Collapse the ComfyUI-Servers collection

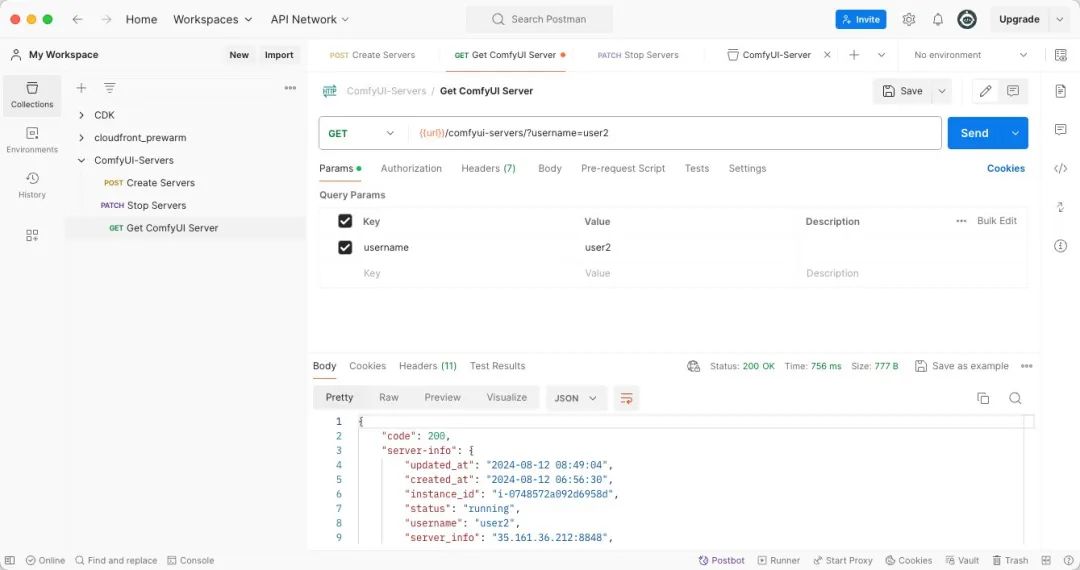coord(81,160)
